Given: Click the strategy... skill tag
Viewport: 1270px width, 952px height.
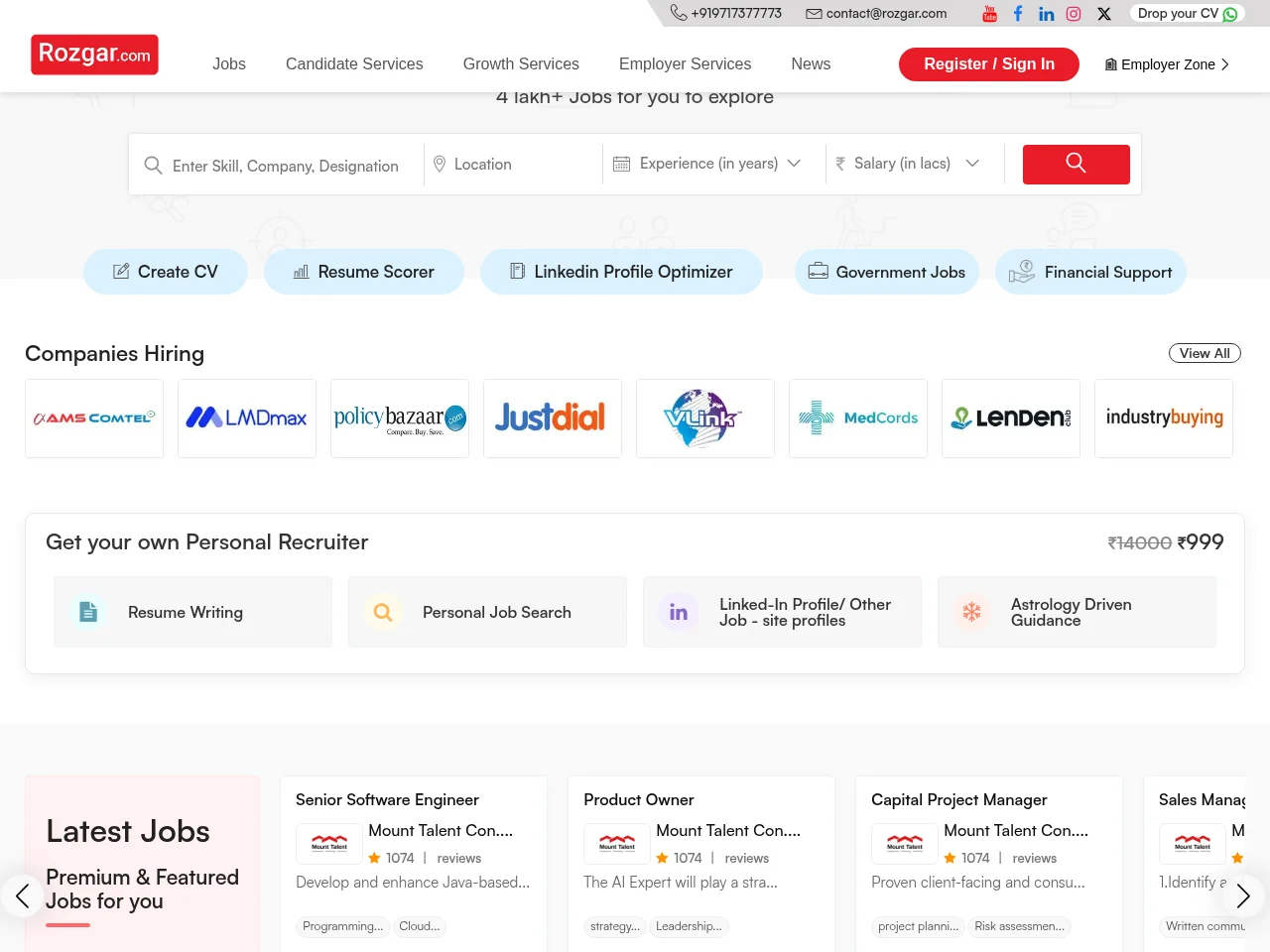Looking at the screenshot, I should coord(615,926).
